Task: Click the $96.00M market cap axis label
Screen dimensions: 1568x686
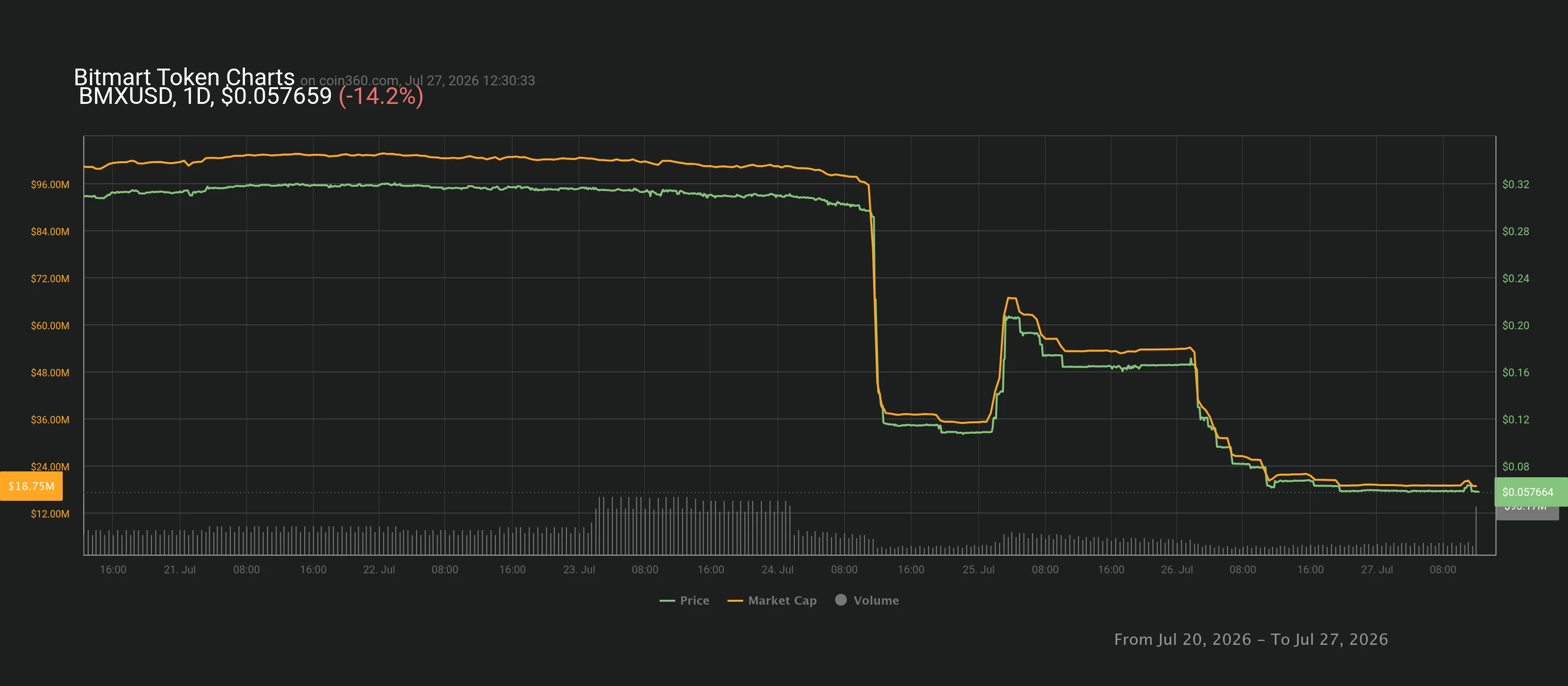Action: 50,184
